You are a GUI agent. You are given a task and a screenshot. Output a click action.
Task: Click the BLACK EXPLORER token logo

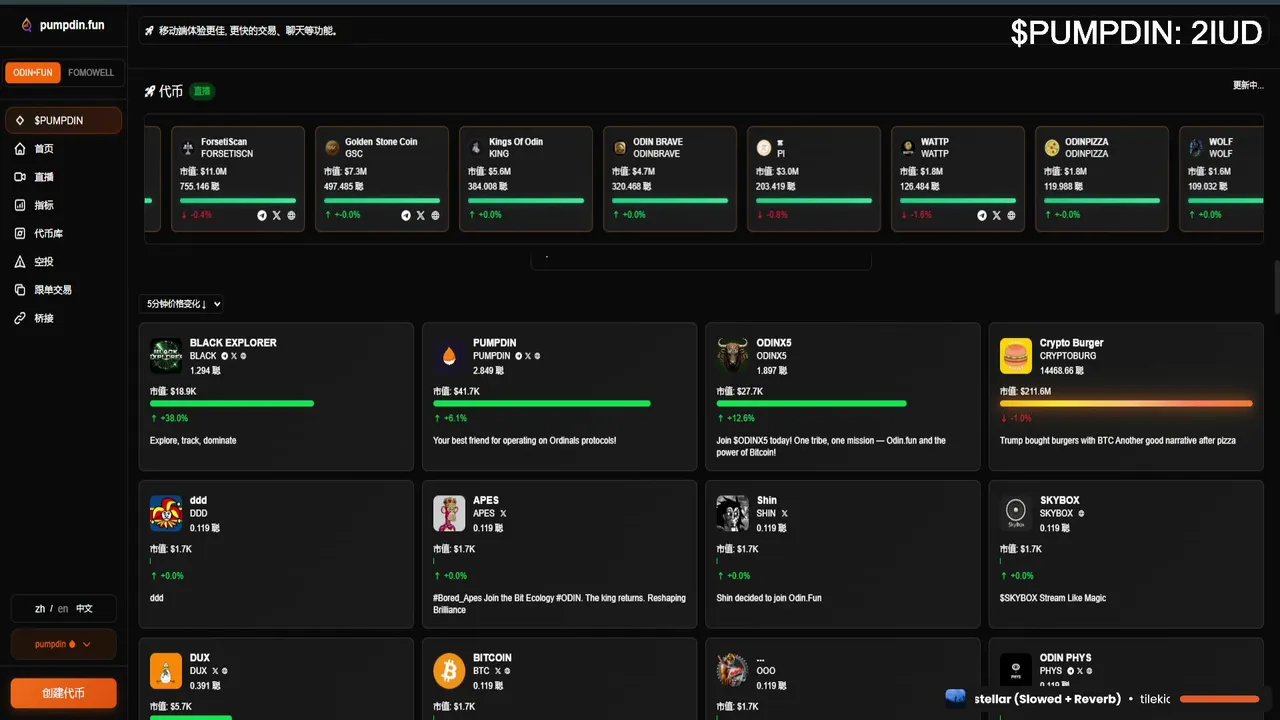coord(166,356)
